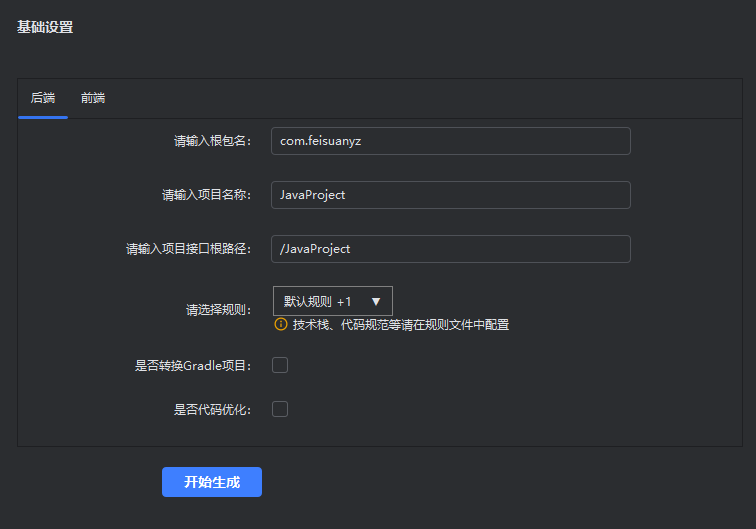Click the triangle arrow in the rule dropdown
The image size is (756, 529).
tap(376, 301)
